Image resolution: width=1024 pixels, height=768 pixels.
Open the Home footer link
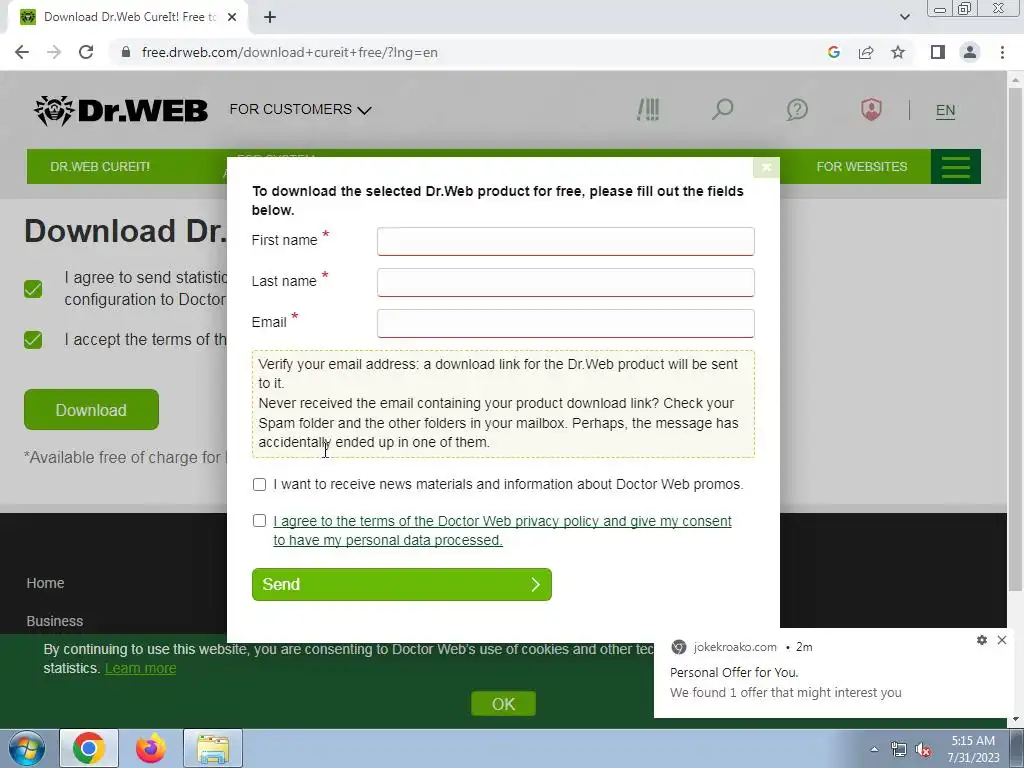click(45, 583)
